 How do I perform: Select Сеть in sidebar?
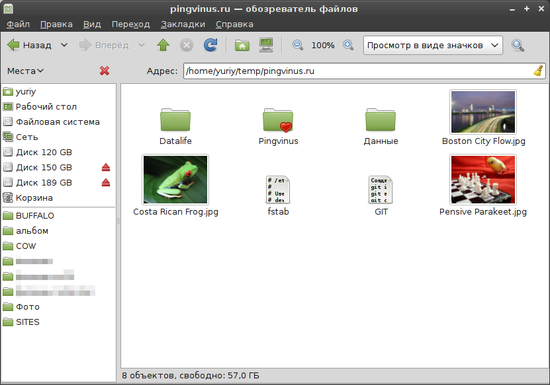point(59,137)
